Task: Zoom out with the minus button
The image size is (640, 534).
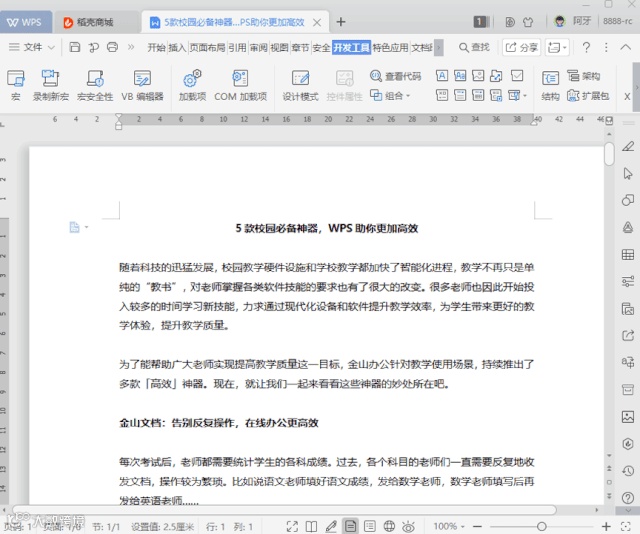Action: [478, 526]
